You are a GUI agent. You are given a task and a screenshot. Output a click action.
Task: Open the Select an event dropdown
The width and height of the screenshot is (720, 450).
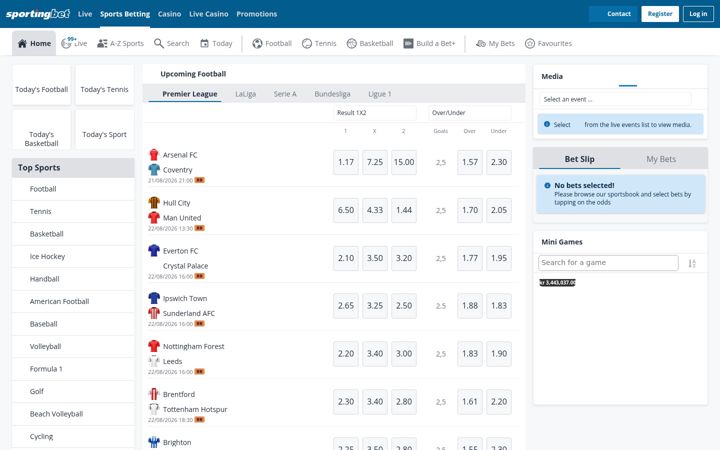[x=615, y=99]
